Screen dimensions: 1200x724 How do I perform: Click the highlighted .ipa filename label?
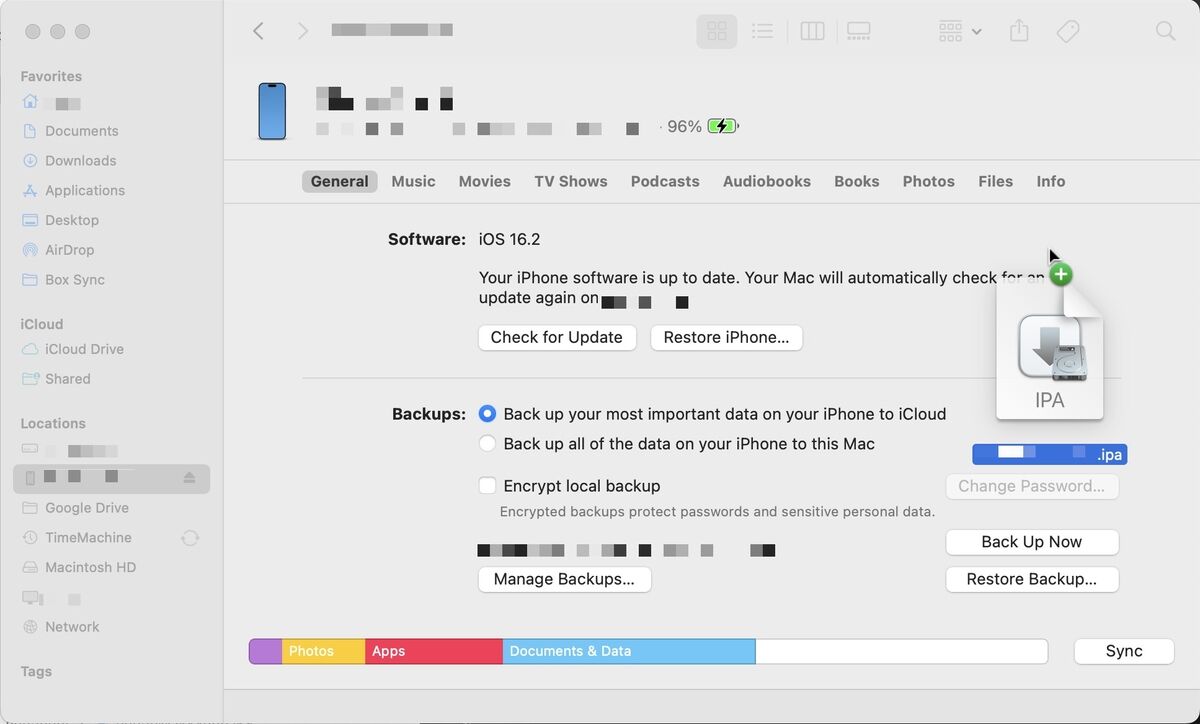click(1049, 455)
